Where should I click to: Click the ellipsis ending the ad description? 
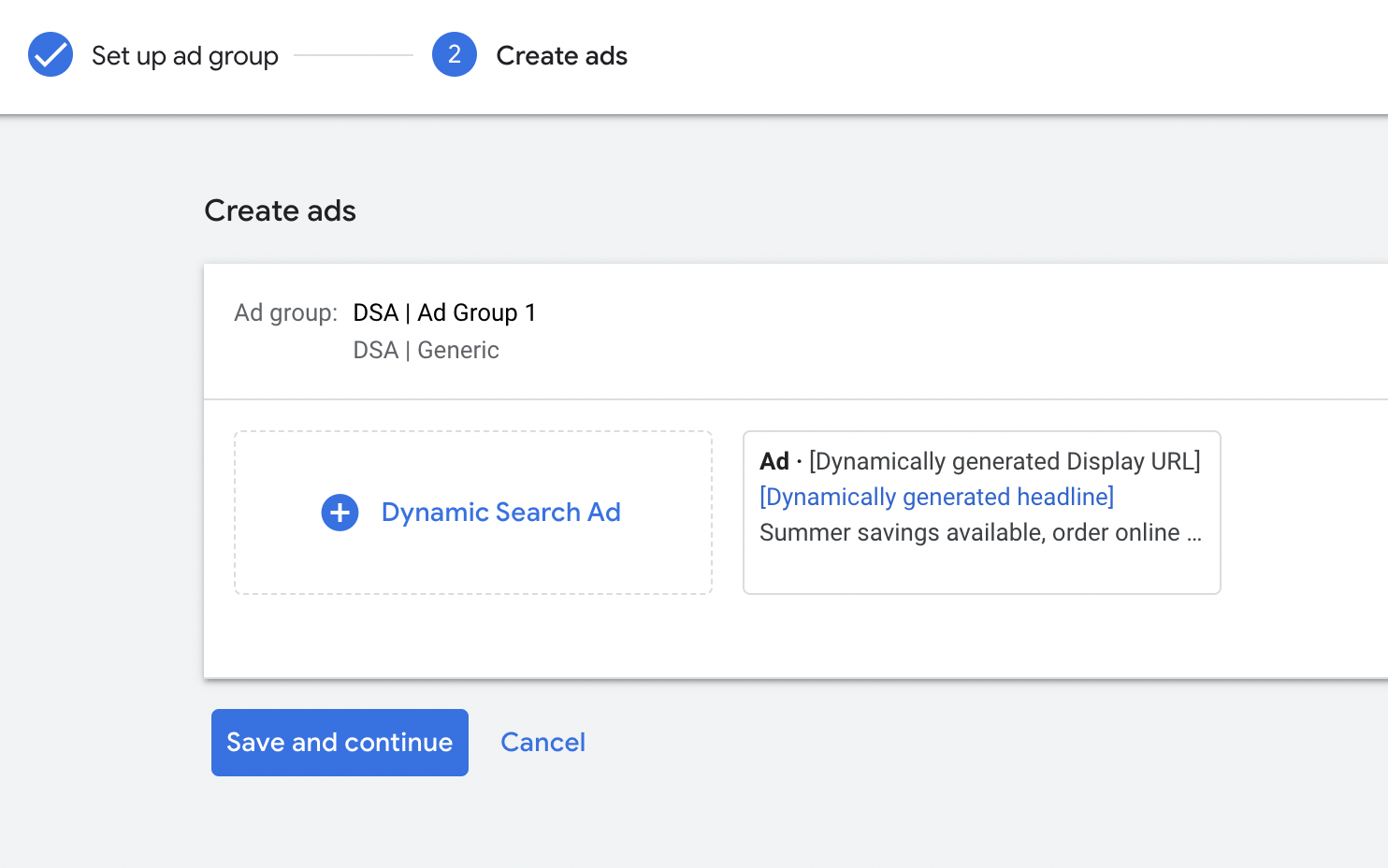[x=1194, y=533]
